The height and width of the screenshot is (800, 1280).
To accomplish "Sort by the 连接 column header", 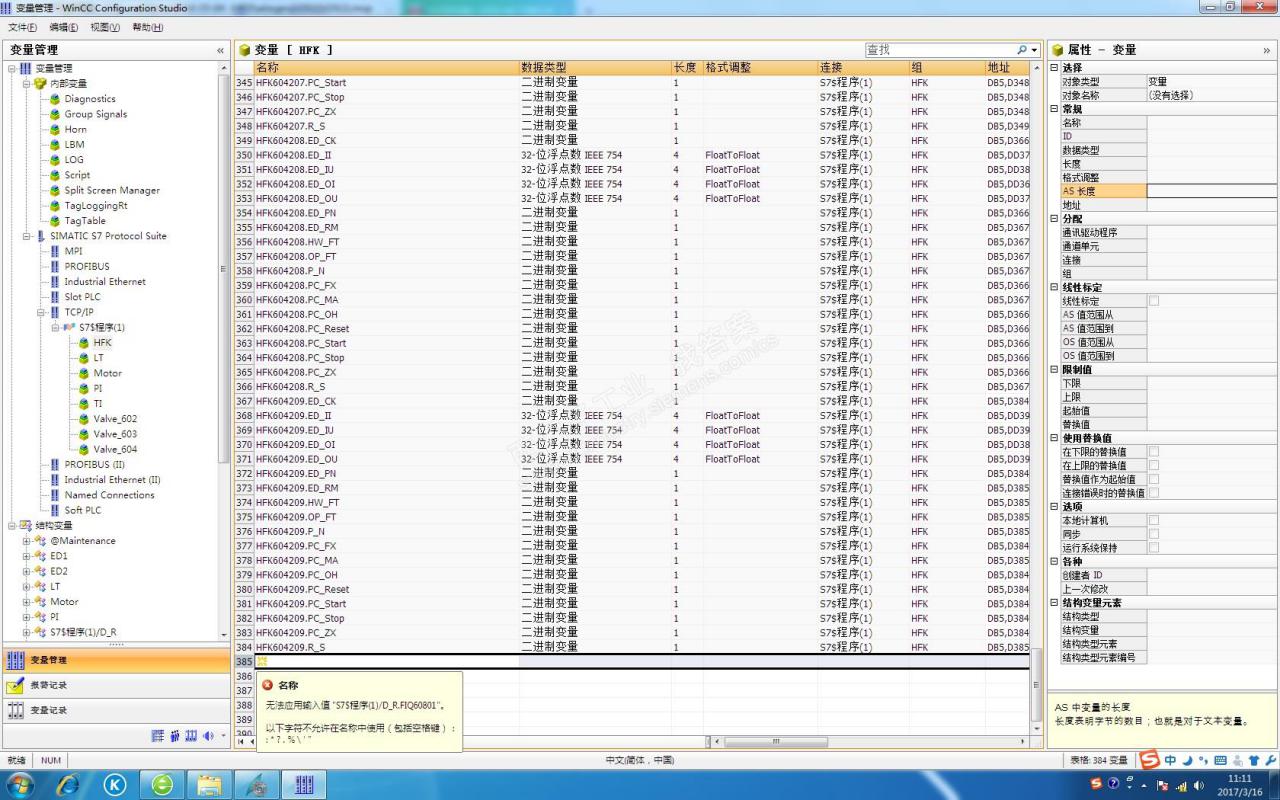I will pos(862,67).
